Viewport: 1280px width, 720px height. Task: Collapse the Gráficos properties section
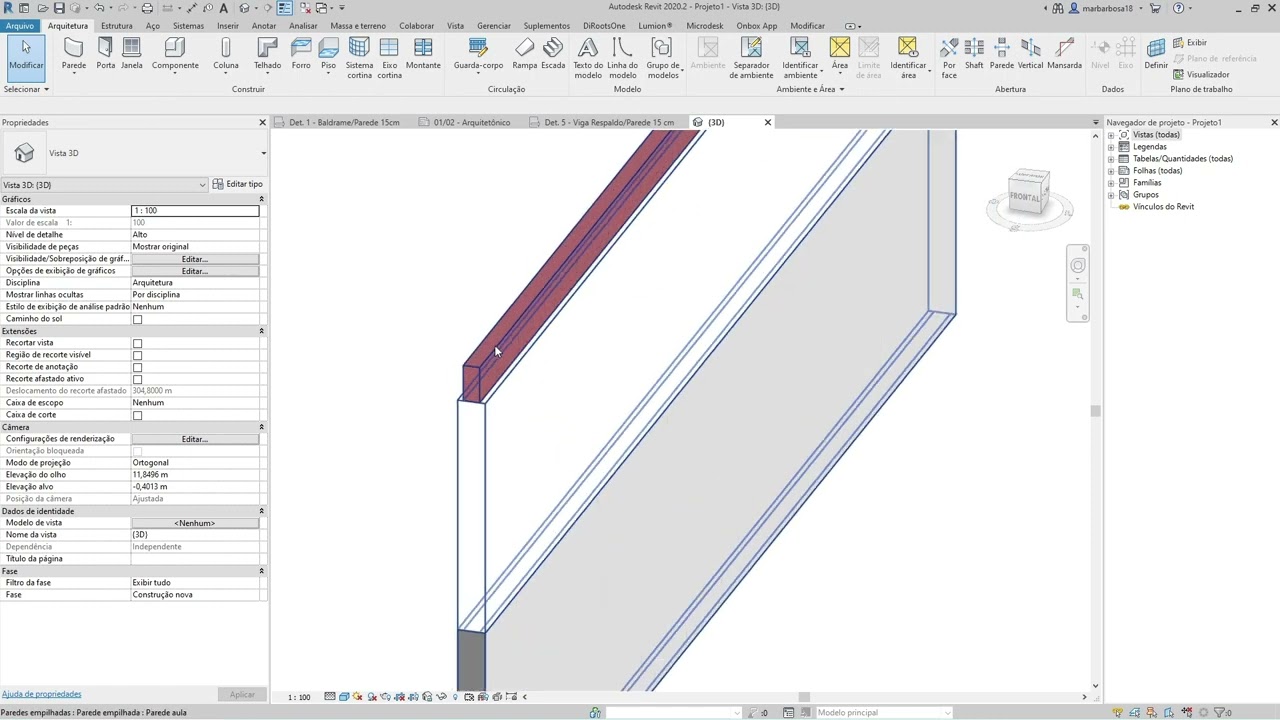coord(262,199)
